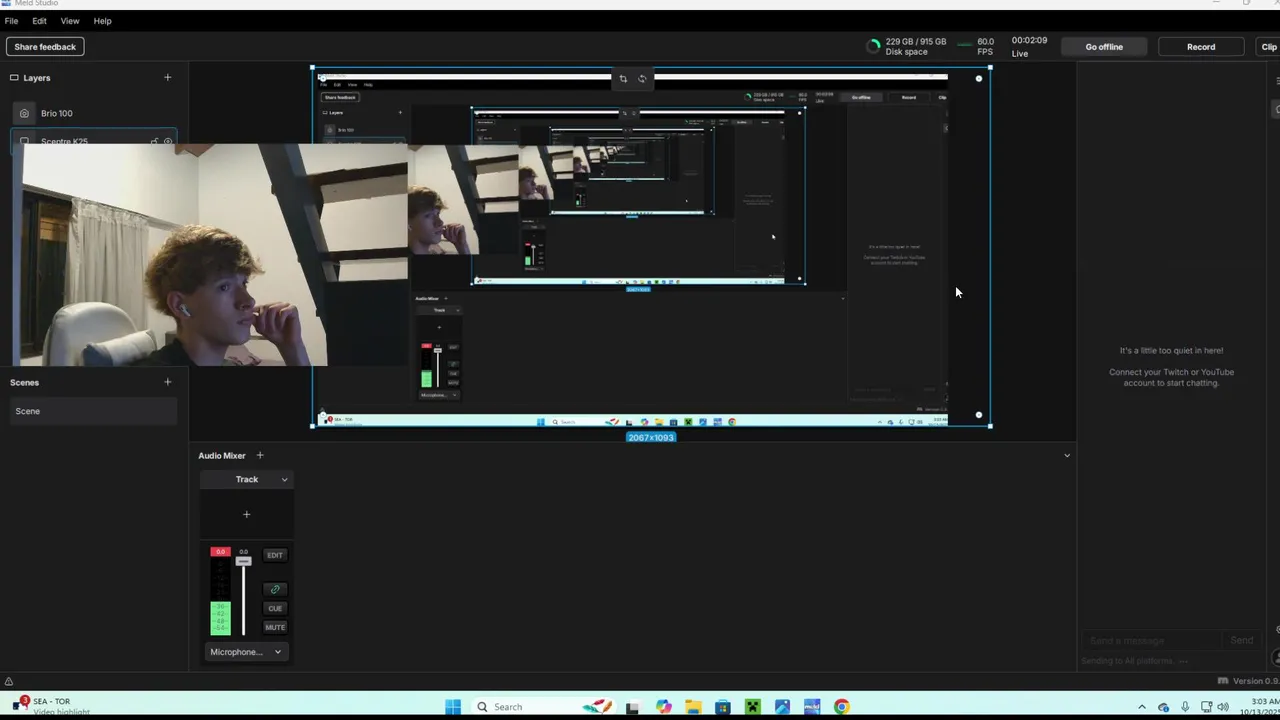
Task: Click the webcam preview of the person
Action: (210, 255)
